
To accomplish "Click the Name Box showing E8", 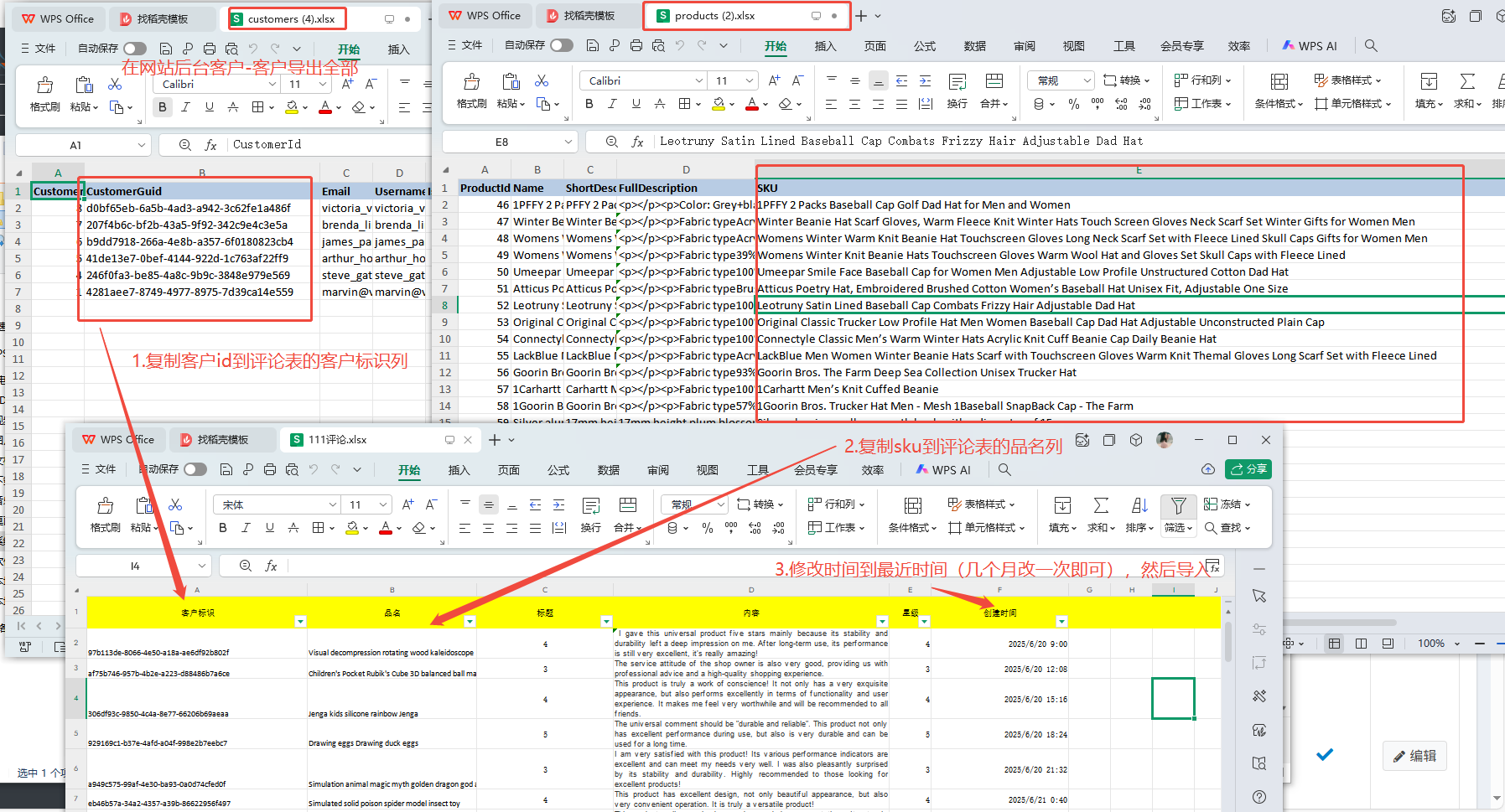I will click(x=502, y=142).
